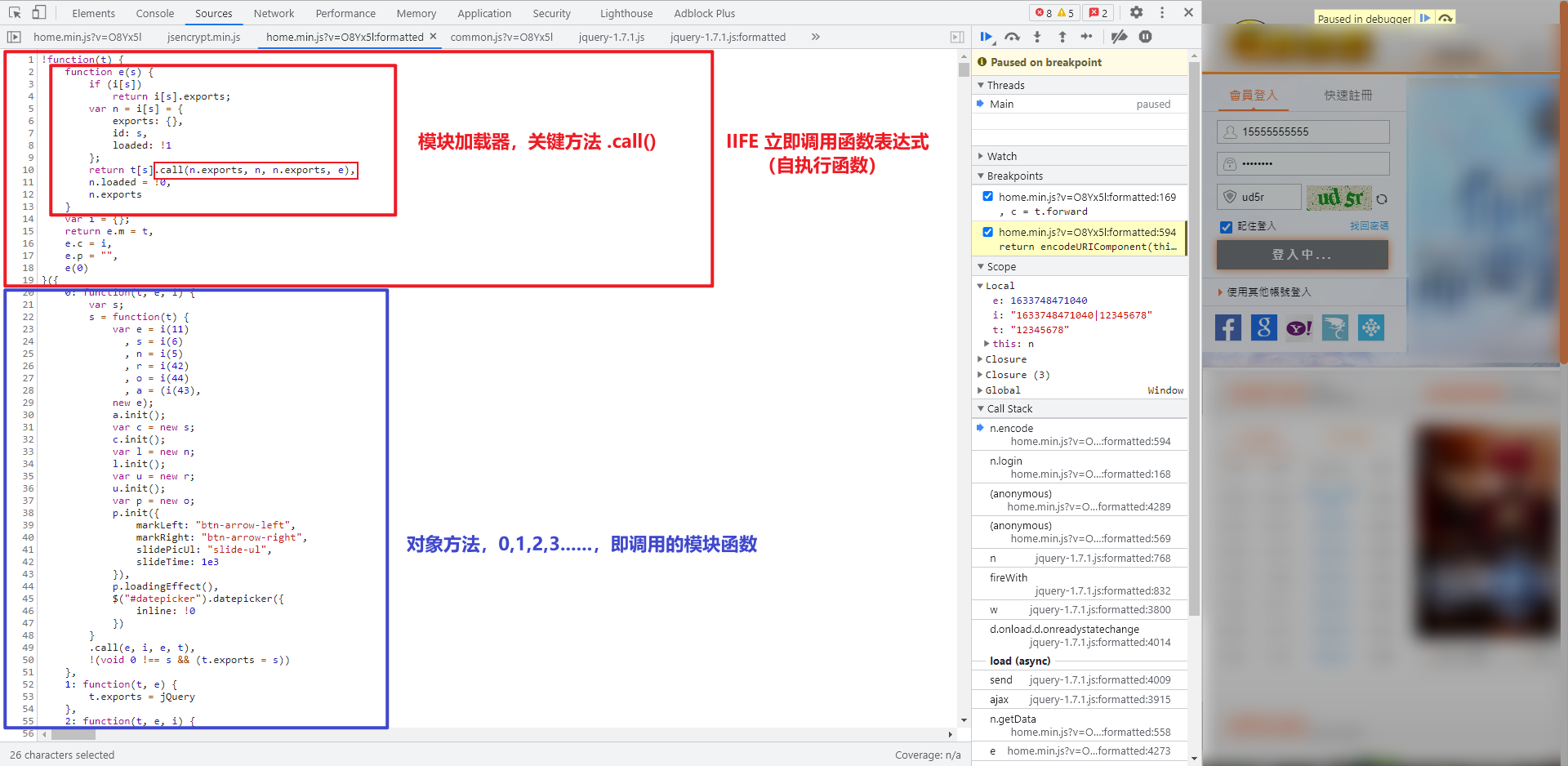Resume script execution in debugger toolbar
Viewport: 1568px width, 766px height.
pos(986,37)
